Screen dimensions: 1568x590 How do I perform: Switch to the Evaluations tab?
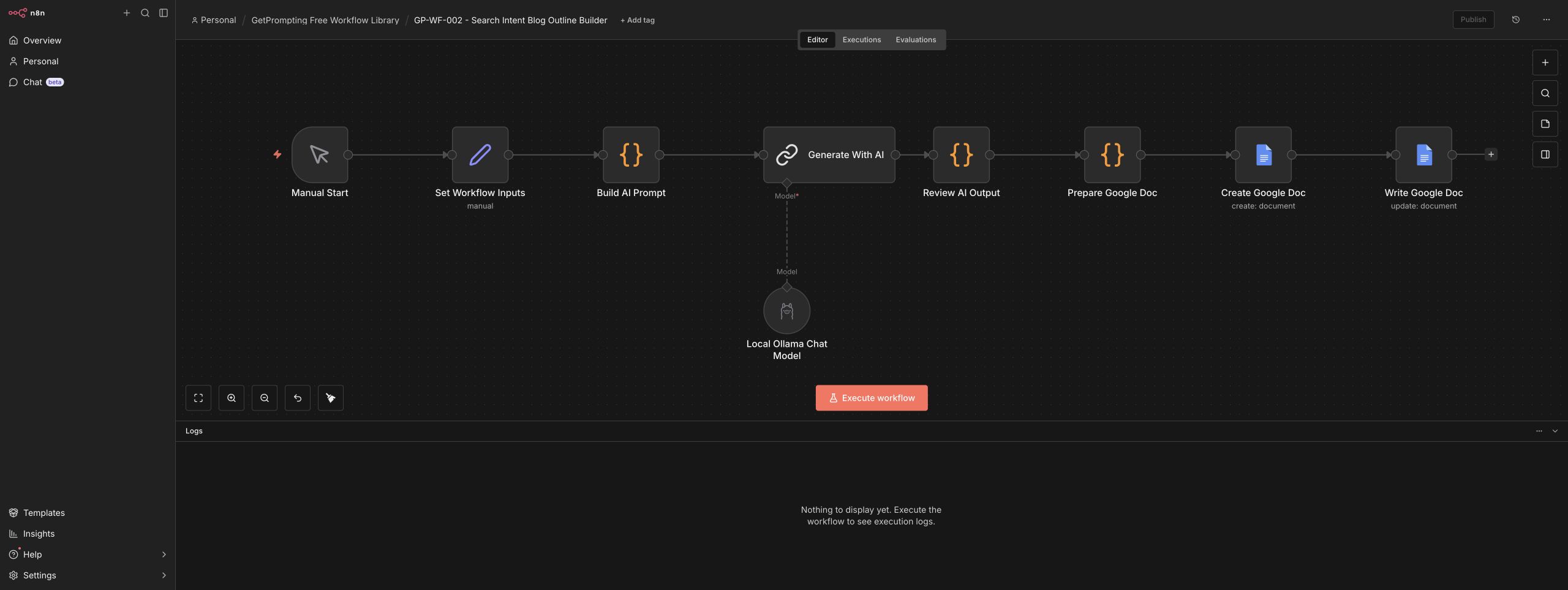916,40
